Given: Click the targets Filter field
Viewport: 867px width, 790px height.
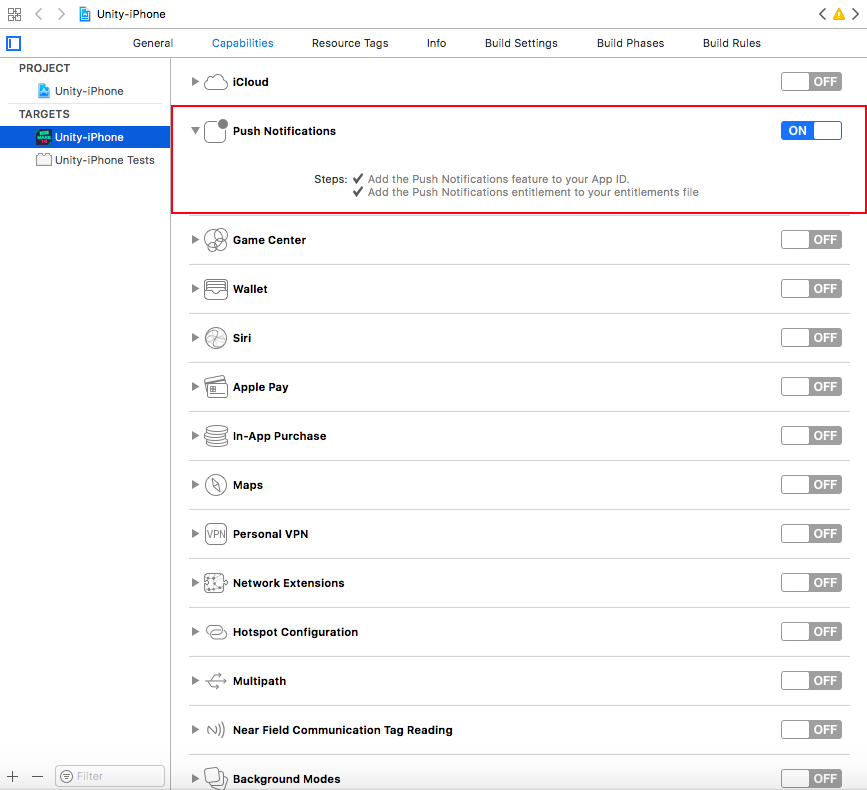Looking at the screenshot, I should point(110,776).
